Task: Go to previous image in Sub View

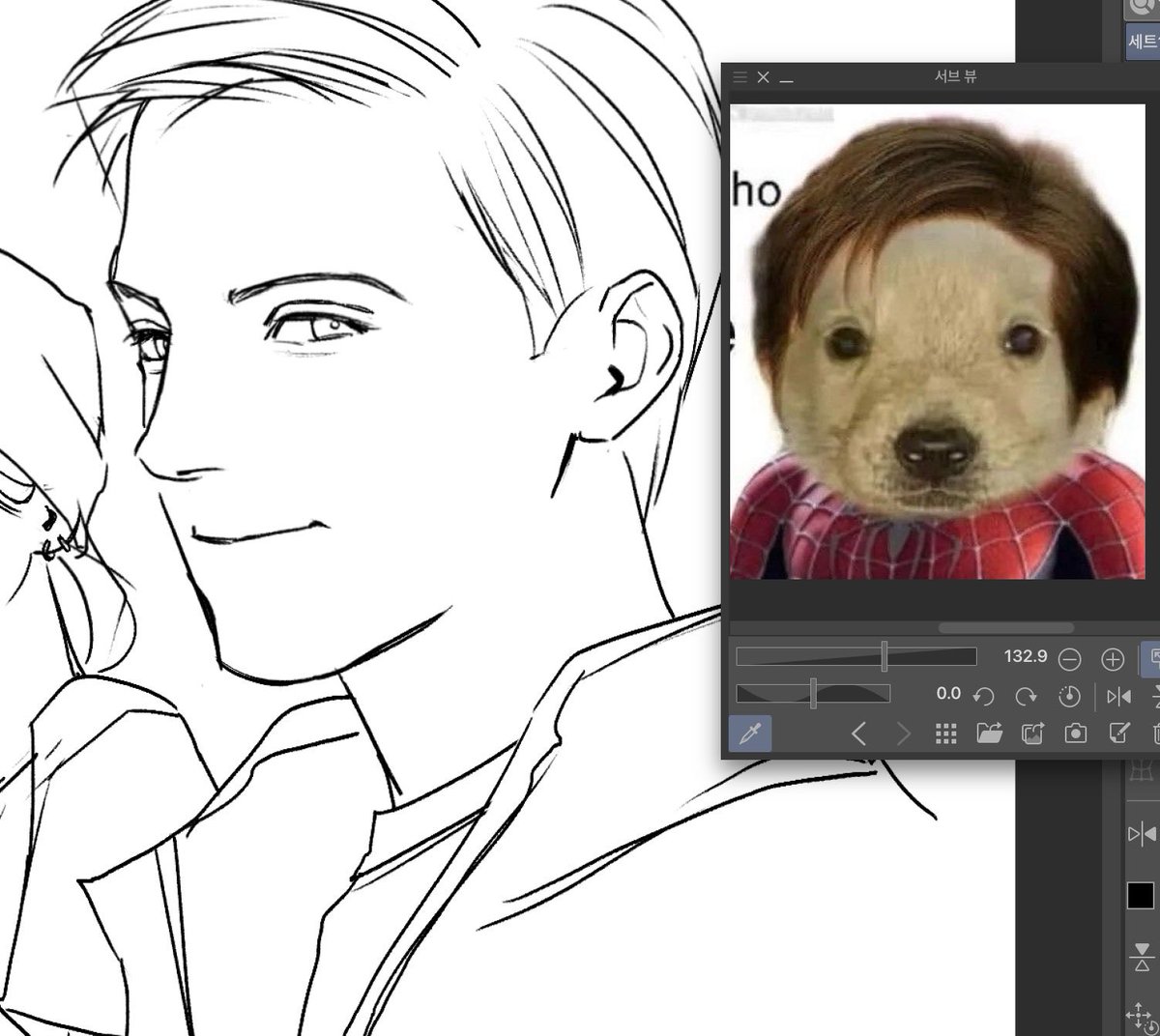Action: 858,734
